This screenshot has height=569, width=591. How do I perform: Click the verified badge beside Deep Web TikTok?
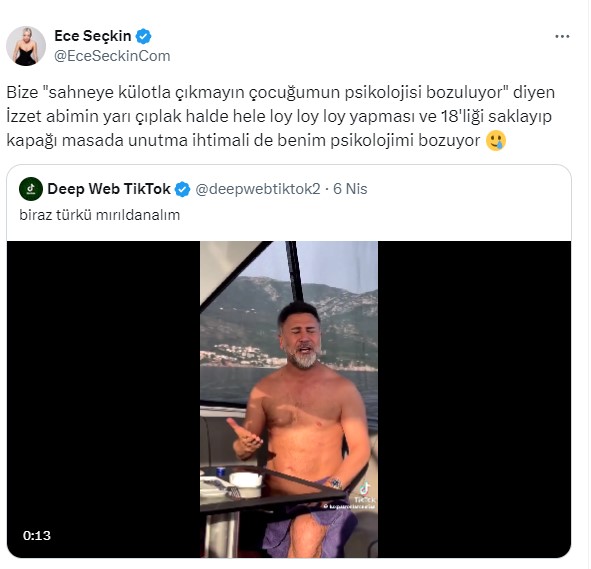tap(183, 189)
